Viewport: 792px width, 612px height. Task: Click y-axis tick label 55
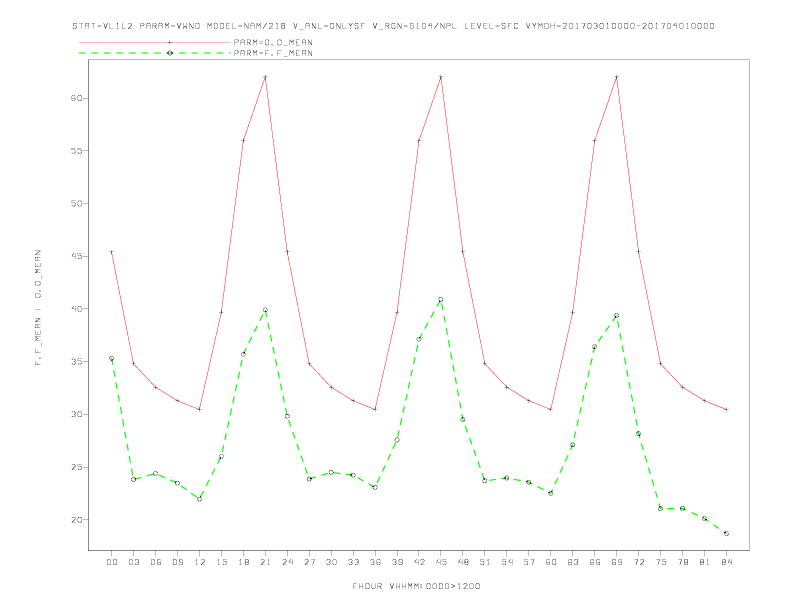click(76, 150)
